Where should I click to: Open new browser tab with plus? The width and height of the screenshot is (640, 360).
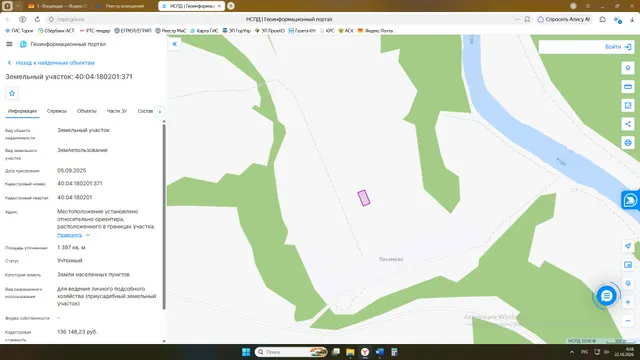tap(231, 6)
